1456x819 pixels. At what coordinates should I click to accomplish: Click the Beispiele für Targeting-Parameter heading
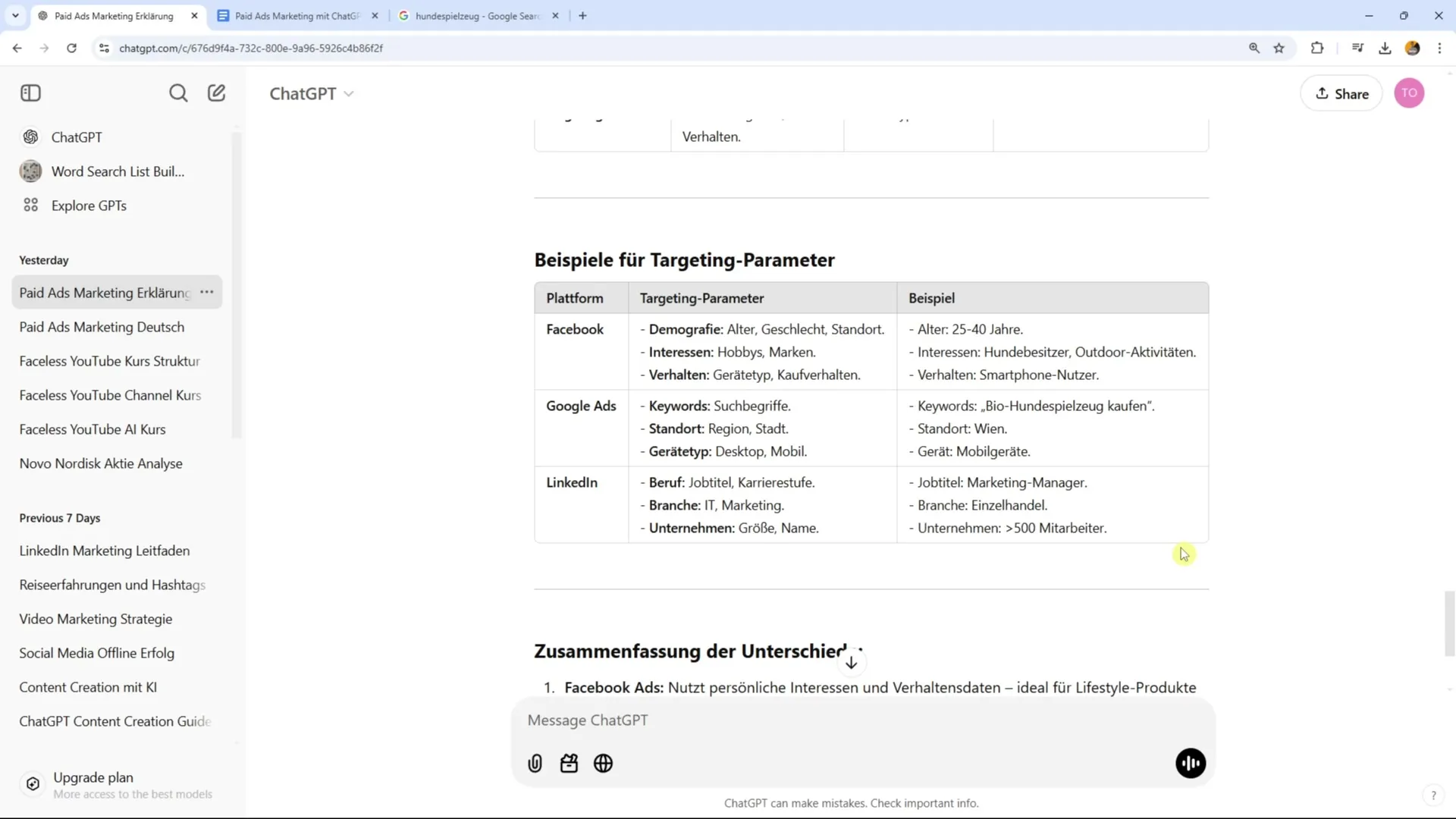[684, 260]
